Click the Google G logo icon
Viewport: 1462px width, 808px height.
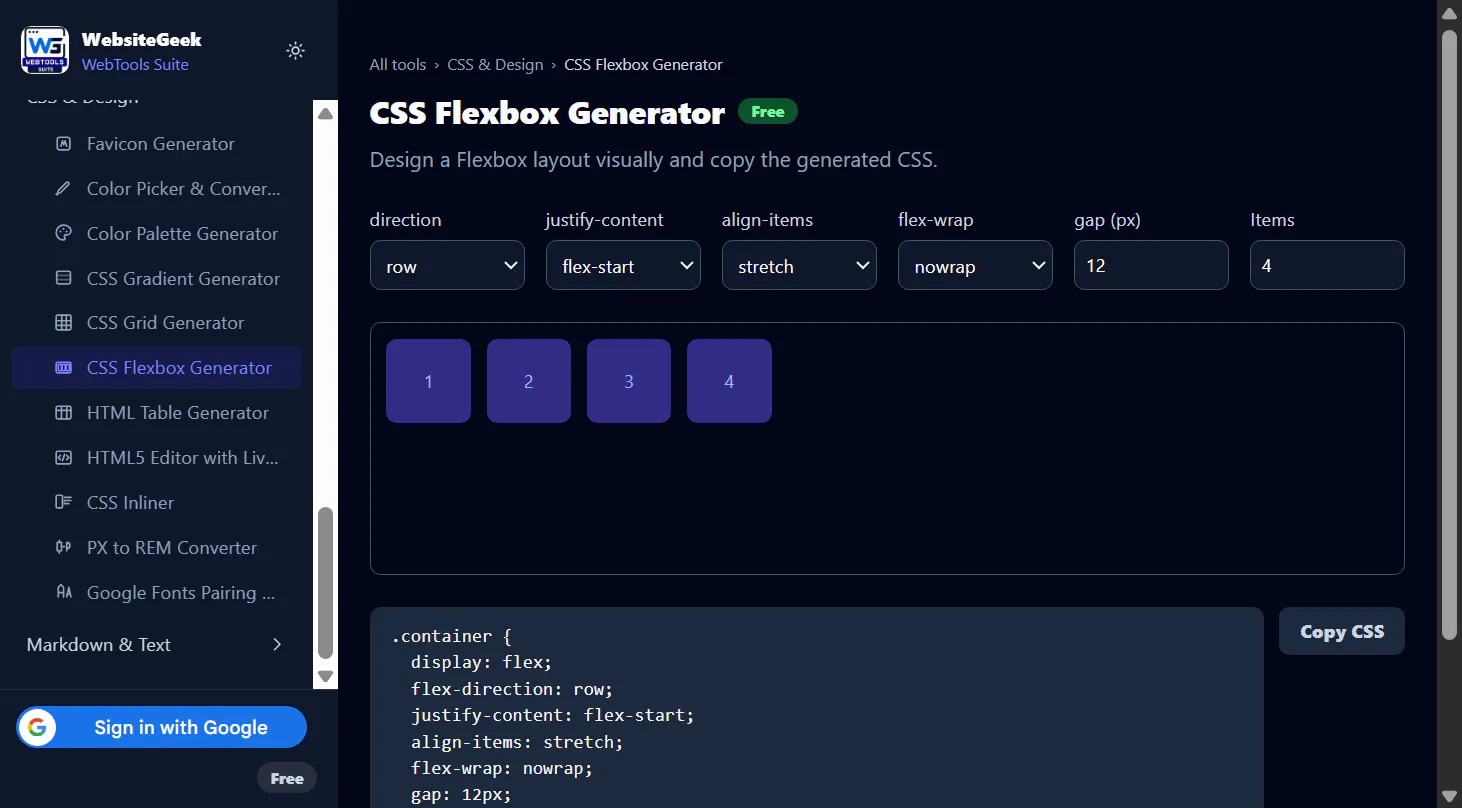pyautogui.click(x=37, y=727)
